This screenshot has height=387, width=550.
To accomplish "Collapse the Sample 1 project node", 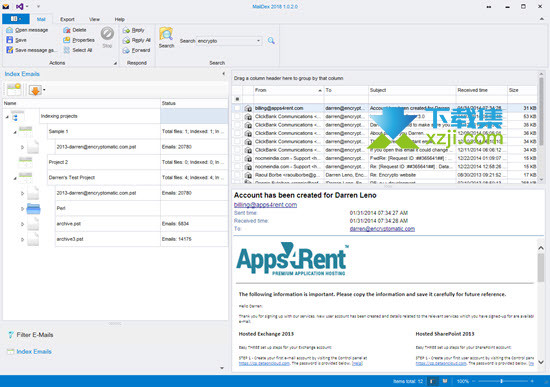I will 15,132.
